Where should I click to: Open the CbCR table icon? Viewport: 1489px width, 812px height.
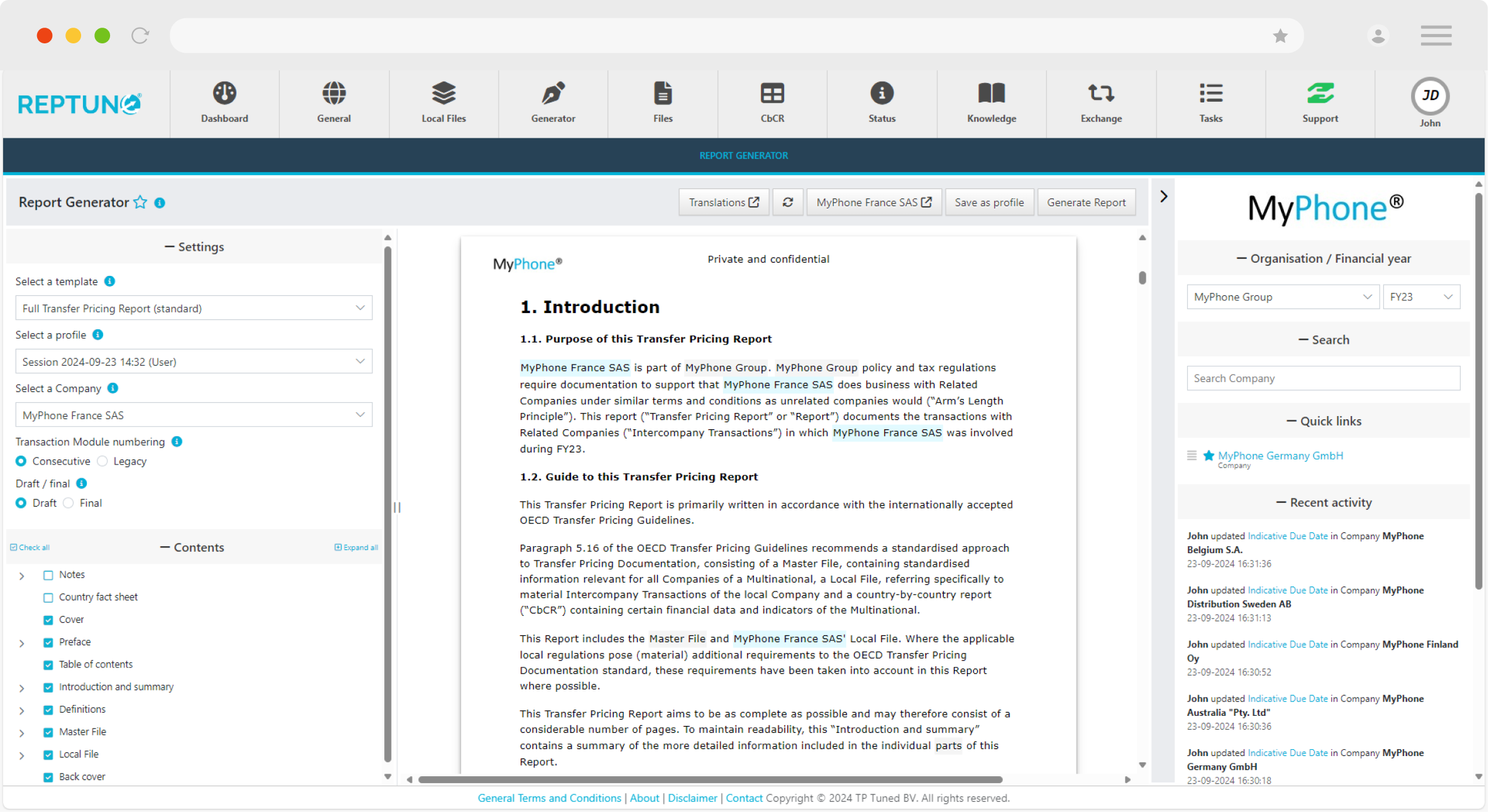pos(772,94)
